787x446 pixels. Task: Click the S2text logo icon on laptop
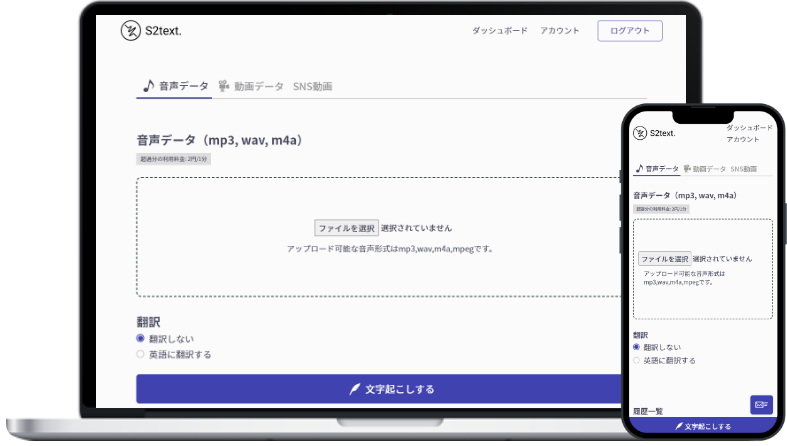coord(130,31)
